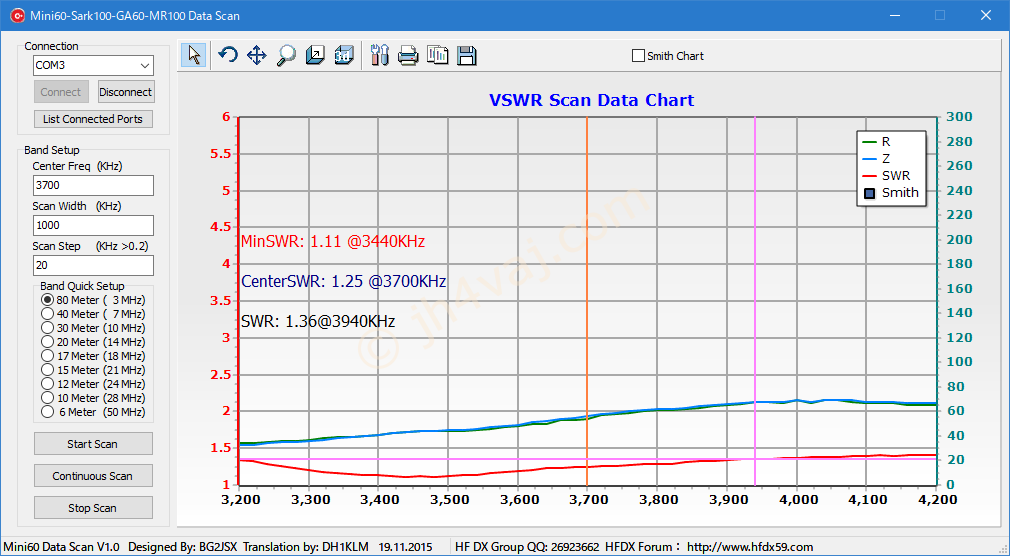The width and height of the screenshot is (1010, 556).
Task: Click List Connected Ports
Action: 93,119
